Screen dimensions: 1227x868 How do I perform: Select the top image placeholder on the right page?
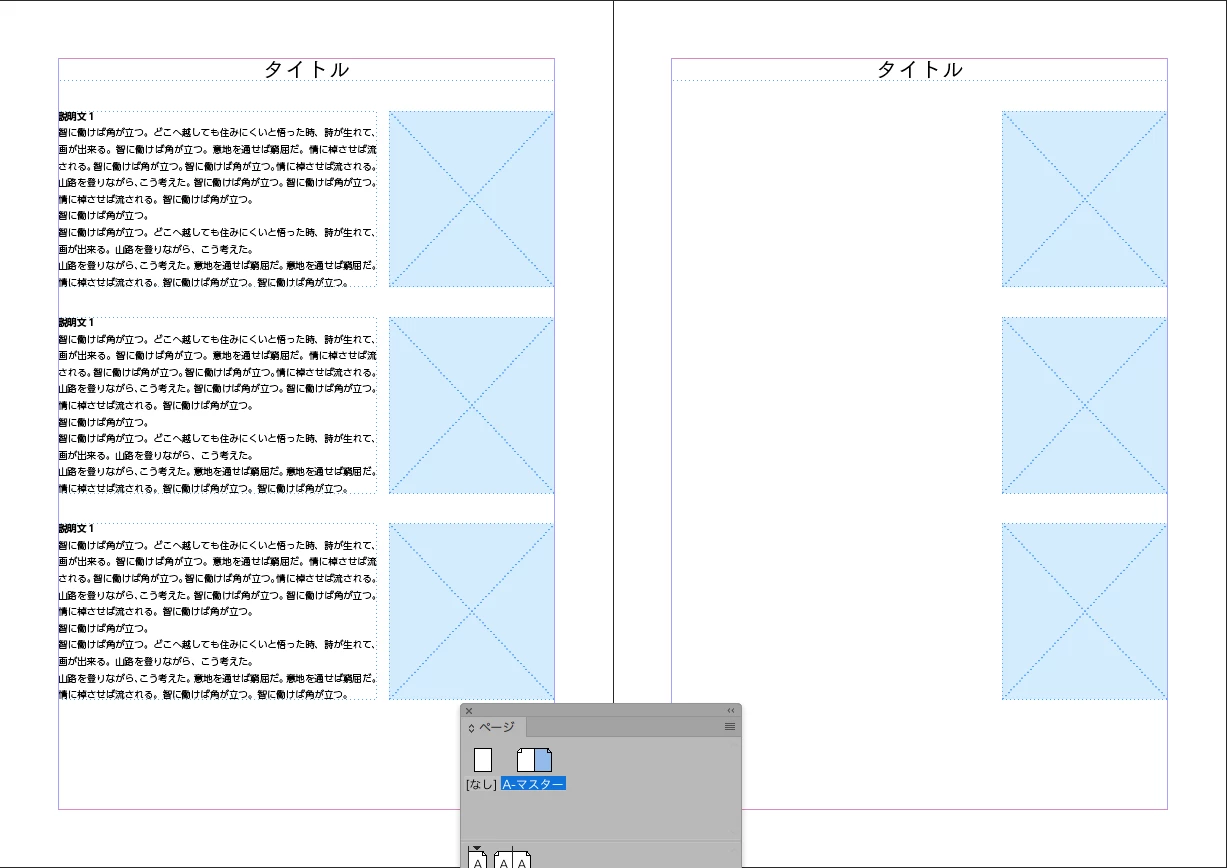tap(1084, 199)
